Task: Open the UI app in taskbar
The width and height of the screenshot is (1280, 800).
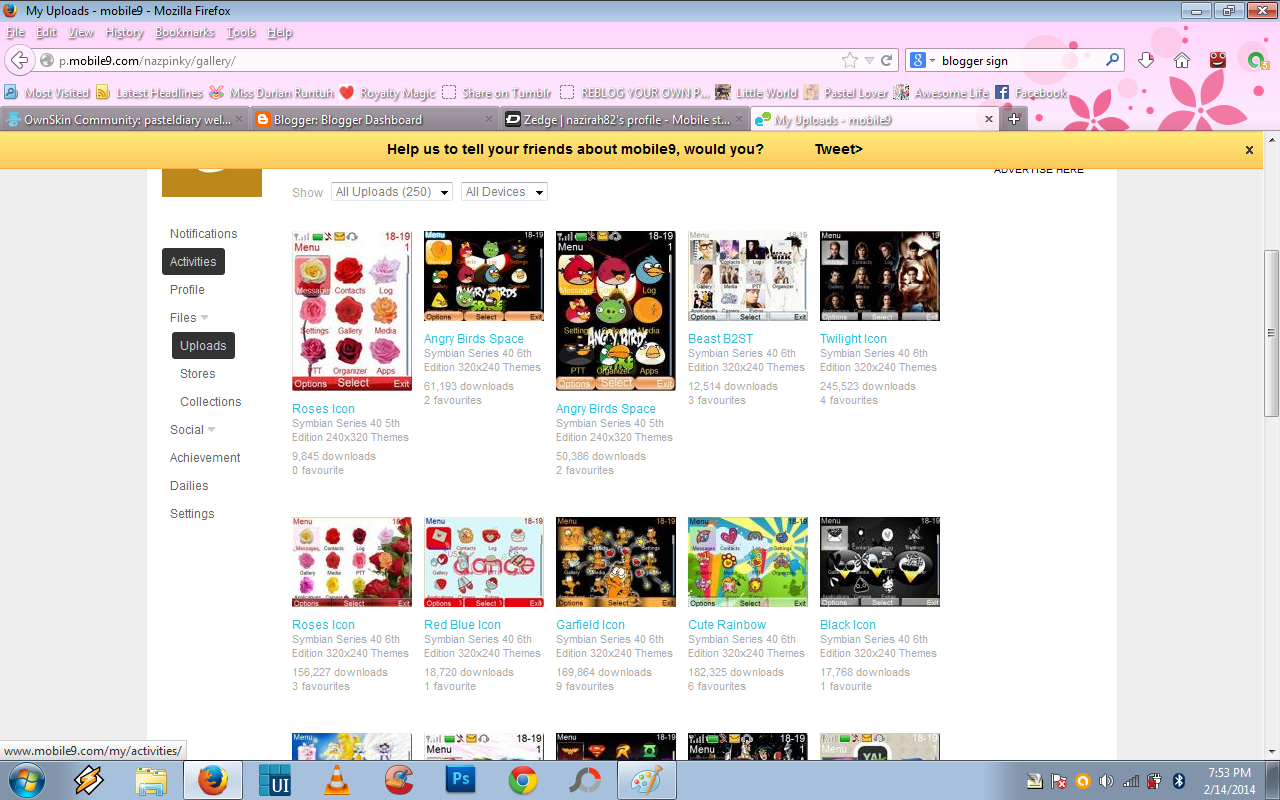Action: [x=274, y=780]
